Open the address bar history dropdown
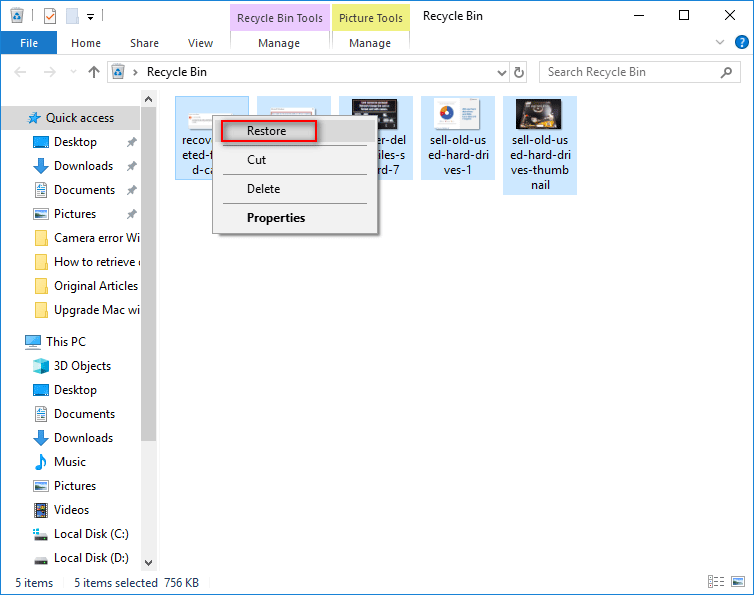Screen dimensions: 754x595 [x=502, y=73]
